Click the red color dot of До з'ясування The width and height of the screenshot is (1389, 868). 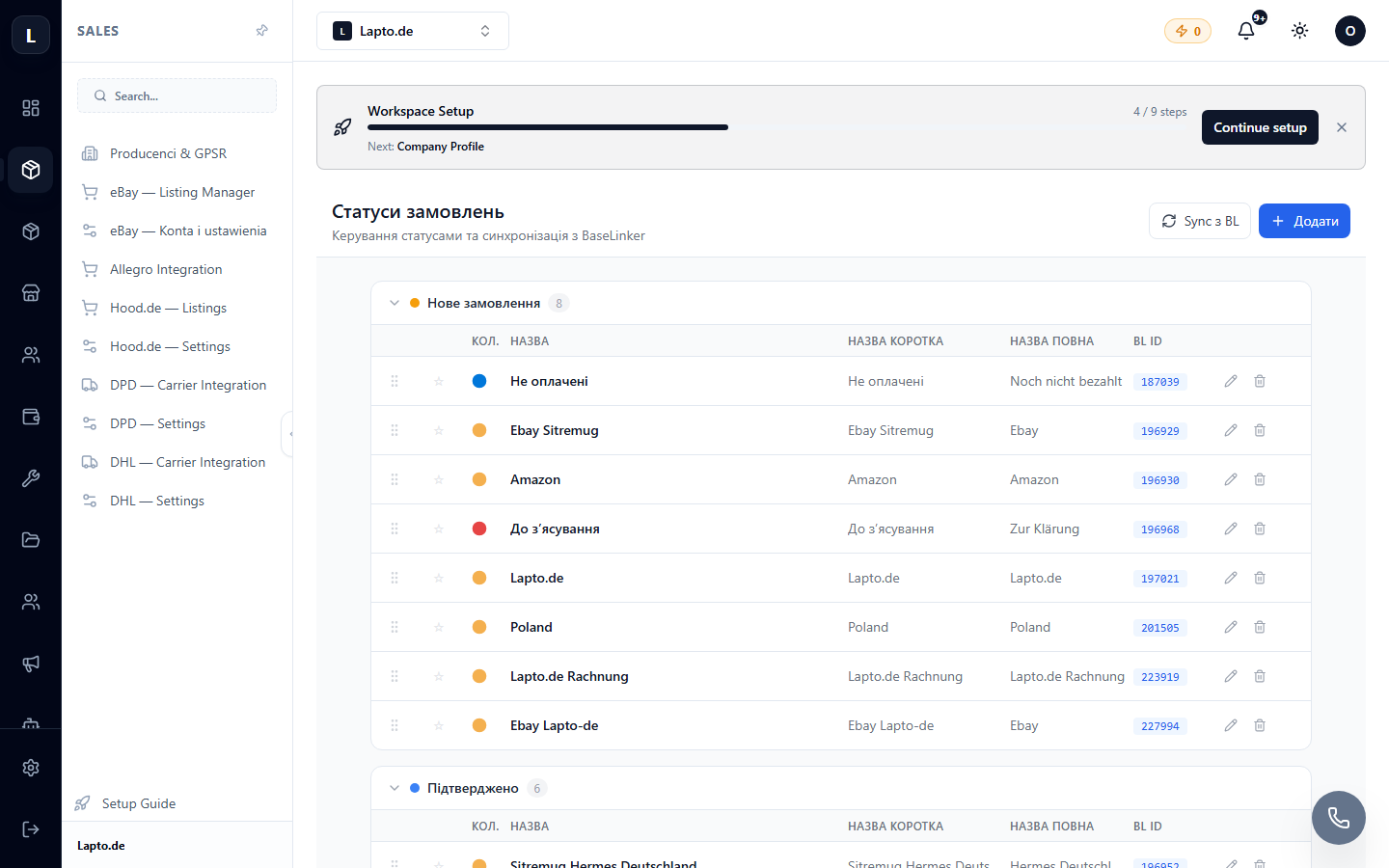pos(479,529)
